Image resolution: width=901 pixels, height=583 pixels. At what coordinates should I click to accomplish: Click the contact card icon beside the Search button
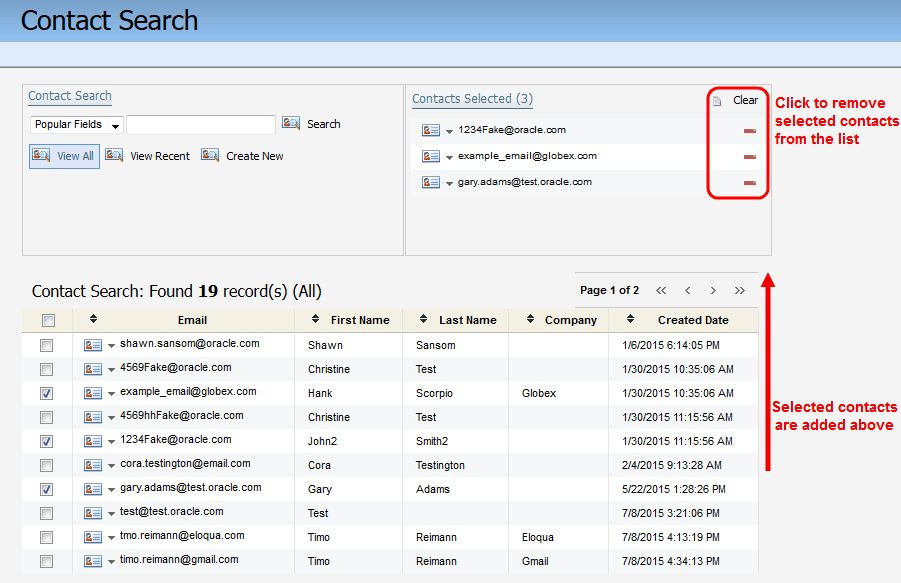click(291, 123)
